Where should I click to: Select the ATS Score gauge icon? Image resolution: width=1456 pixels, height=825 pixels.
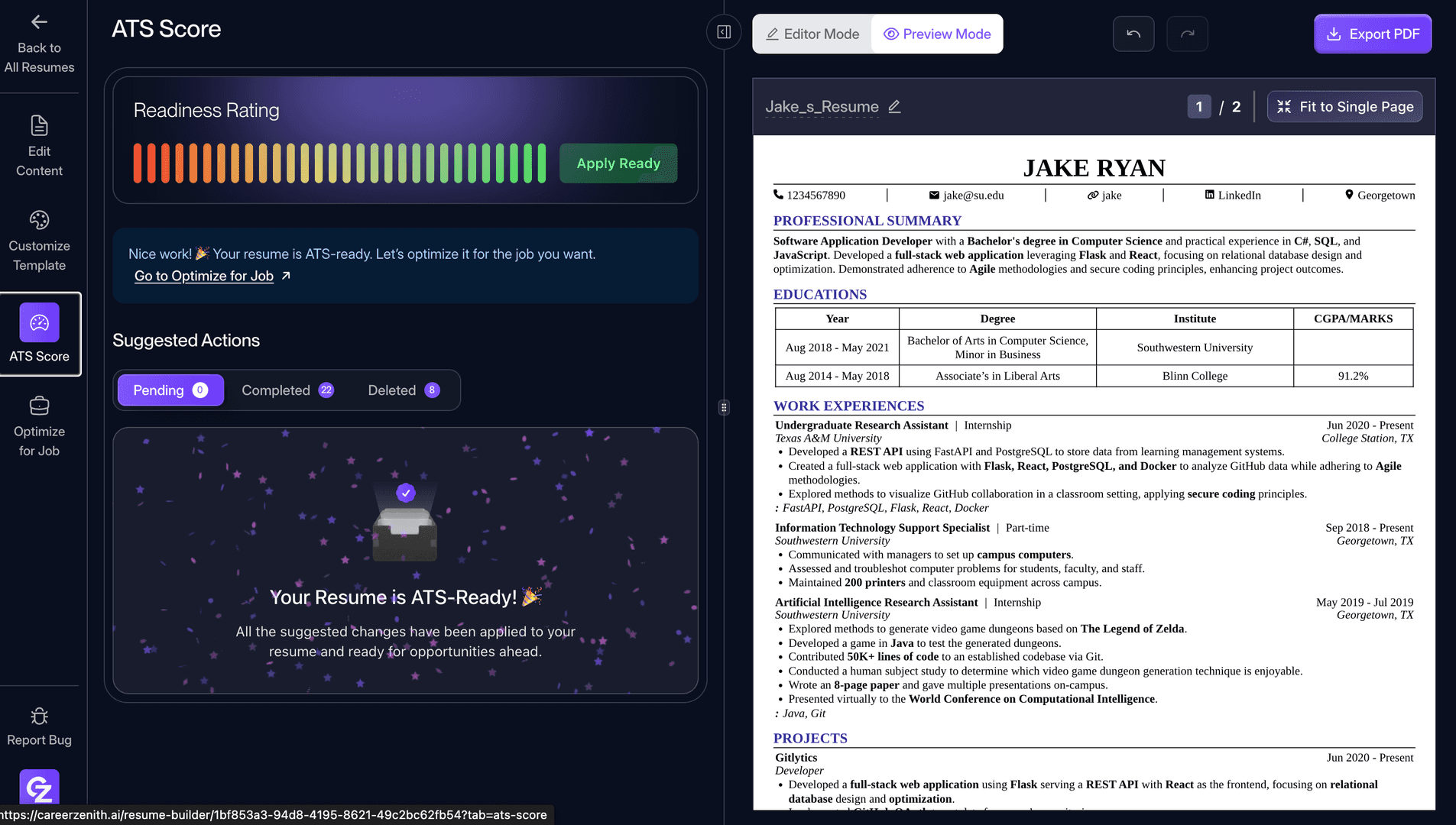39,322
